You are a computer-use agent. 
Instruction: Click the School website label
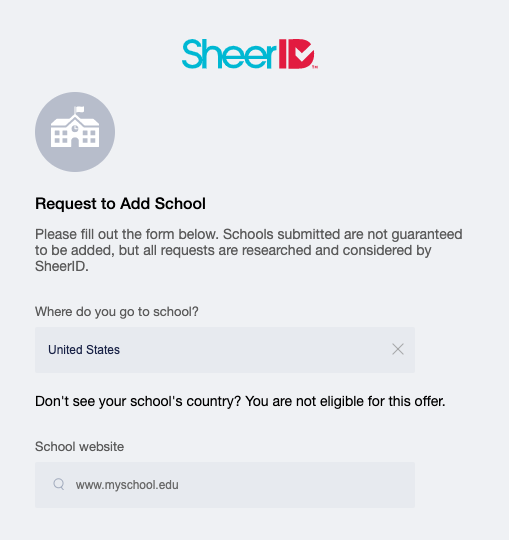point(79,447)
